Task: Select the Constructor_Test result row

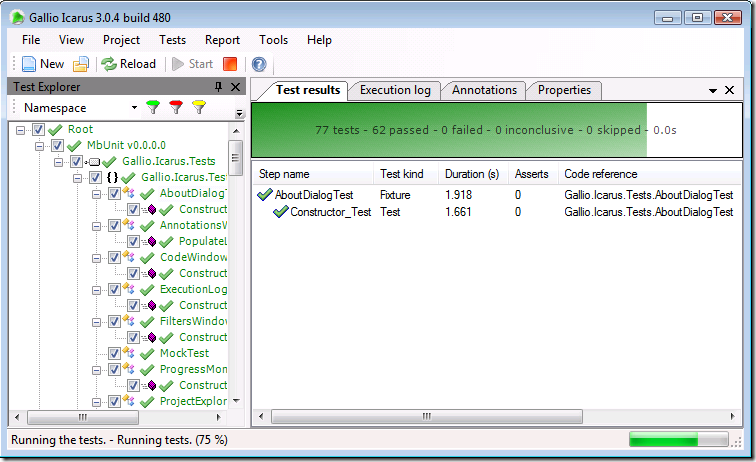Action: (x=330, y=212)
